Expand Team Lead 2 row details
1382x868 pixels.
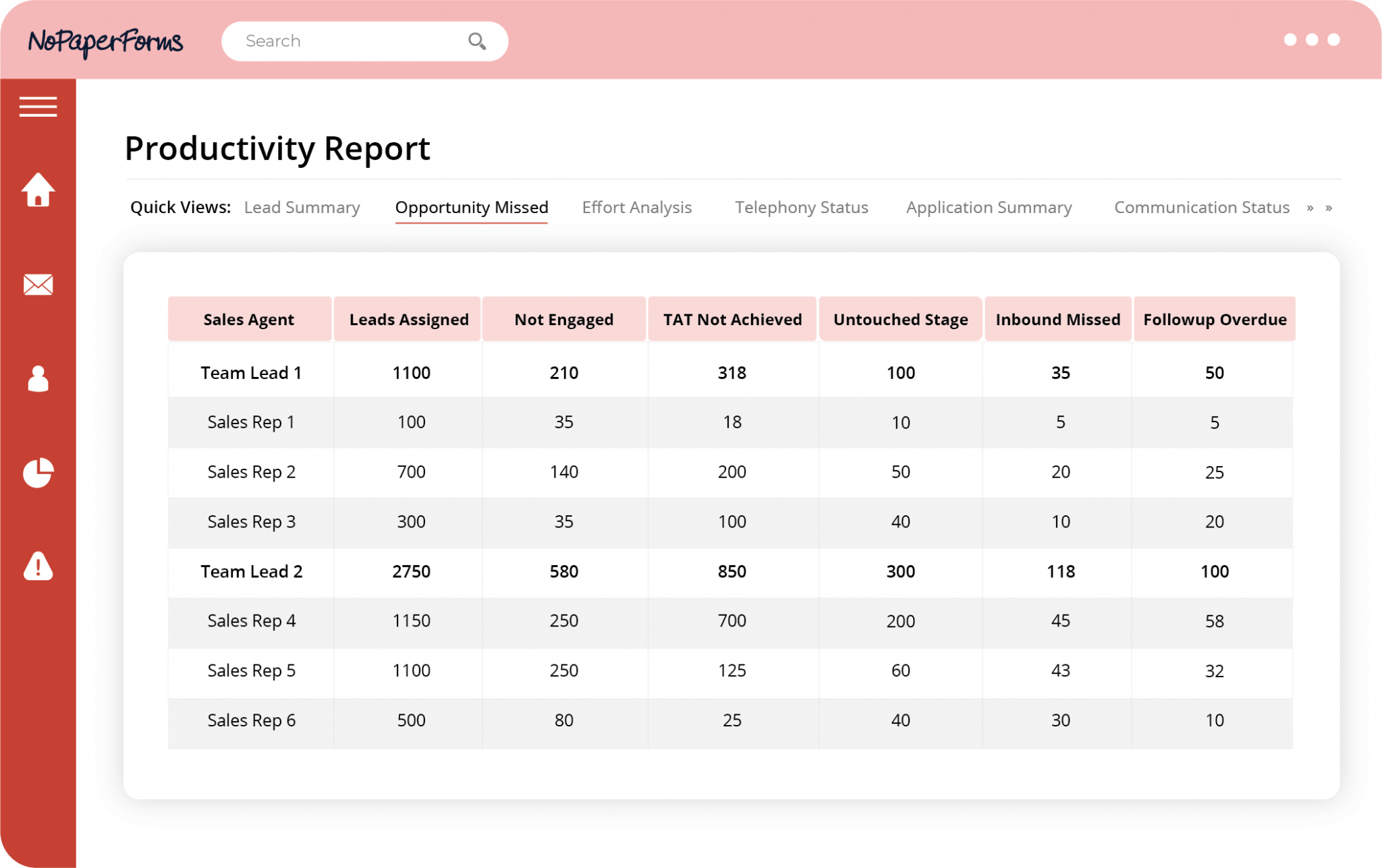[251, 572]
